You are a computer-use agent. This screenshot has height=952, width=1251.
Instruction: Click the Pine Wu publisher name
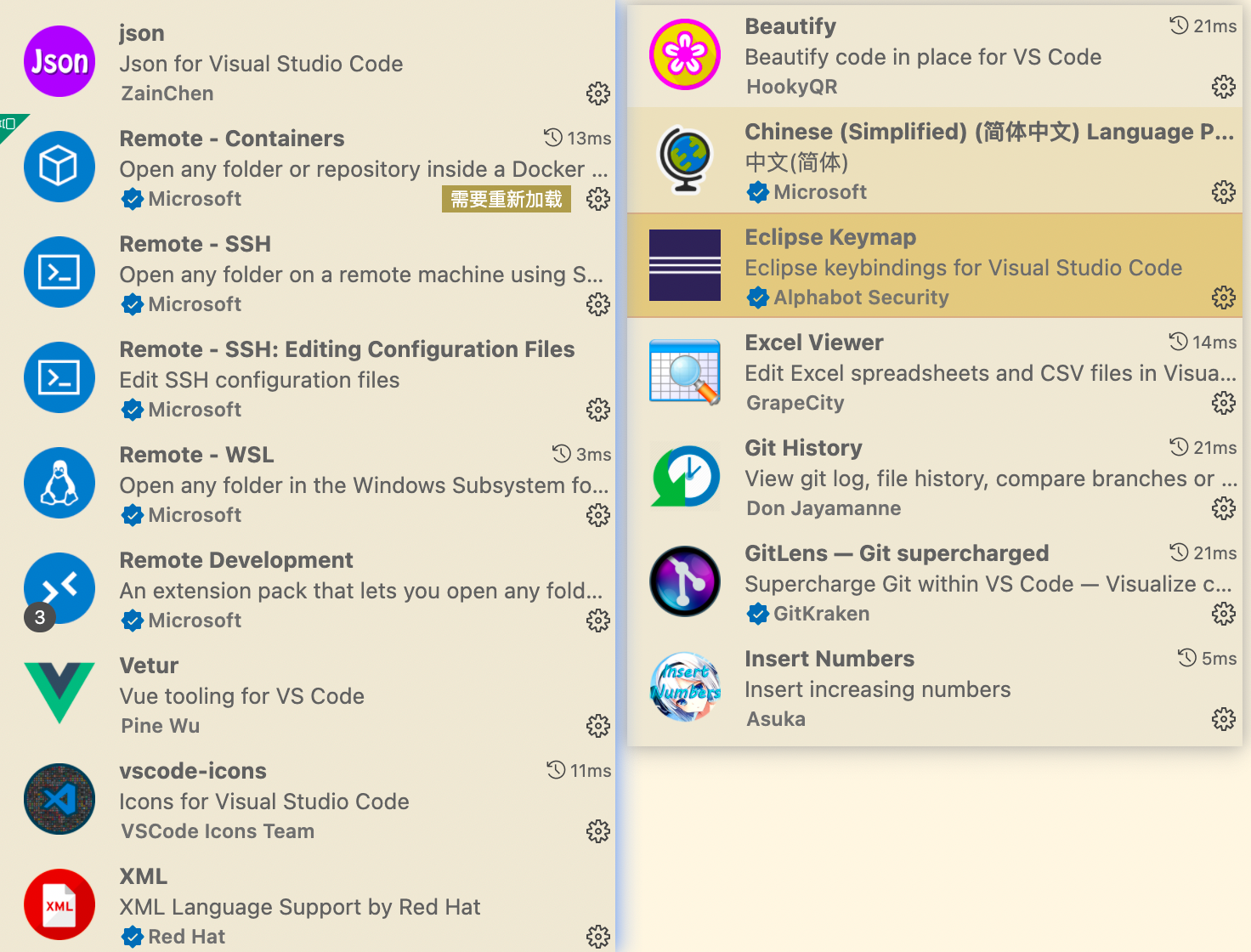[161, 726]
